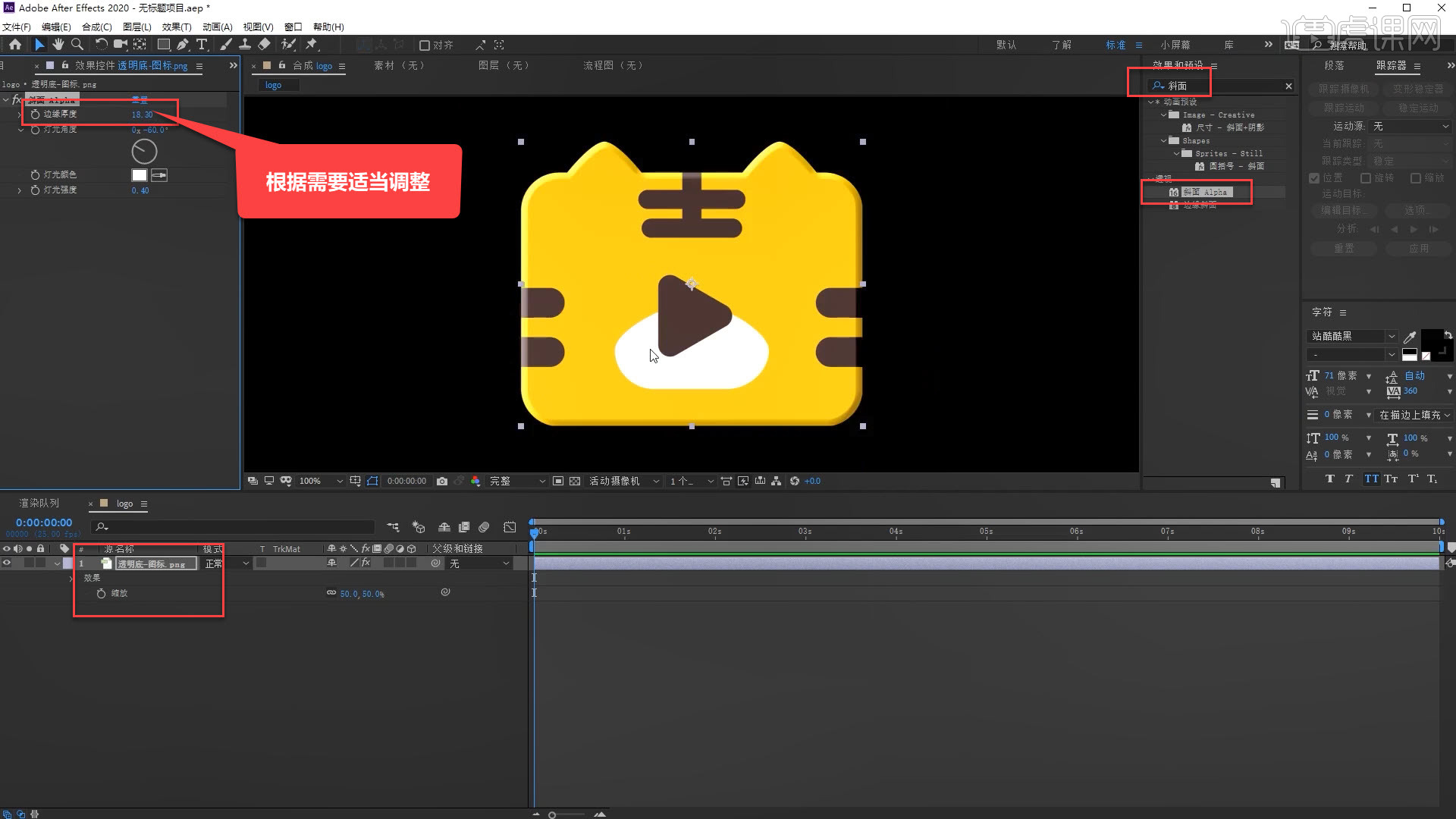Select the Pan Behind anchor point tool

coord(140,45)
